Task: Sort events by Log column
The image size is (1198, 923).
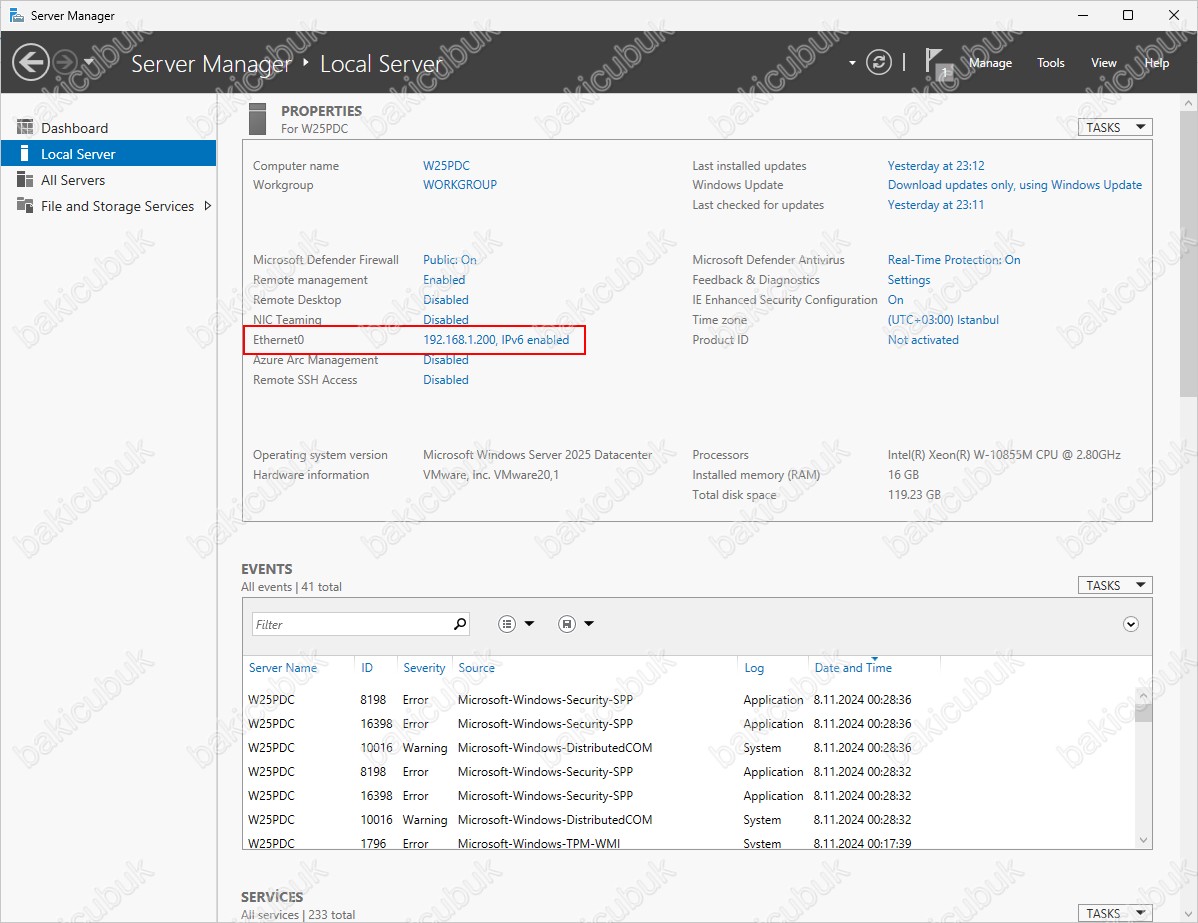Action: [754, 668]
